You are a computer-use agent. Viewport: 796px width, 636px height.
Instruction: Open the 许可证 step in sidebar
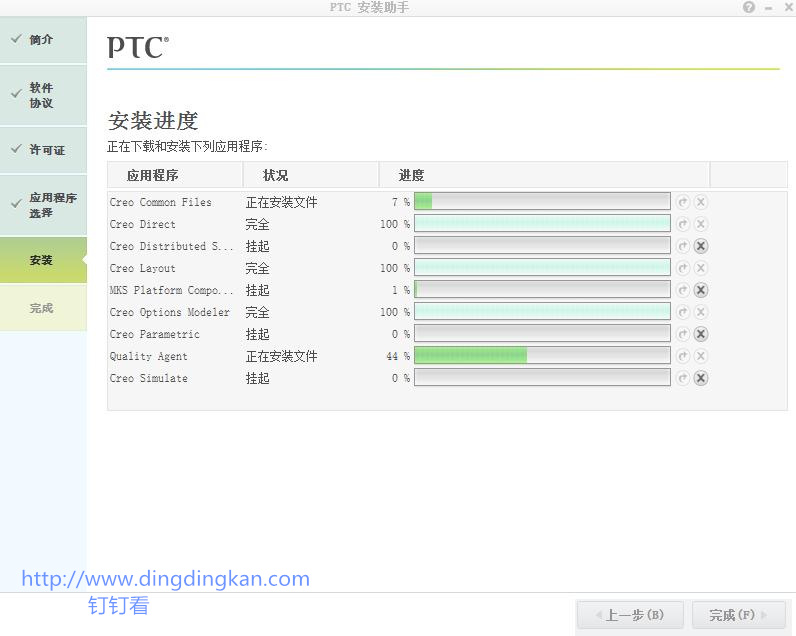click(43, 150)
